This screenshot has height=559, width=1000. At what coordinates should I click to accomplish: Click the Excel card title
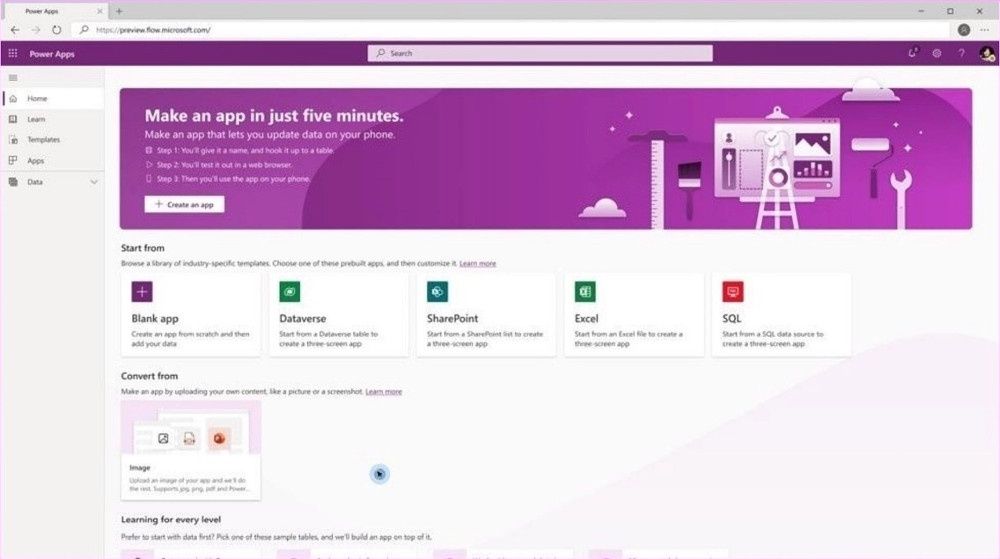click(x=586, y=319)
